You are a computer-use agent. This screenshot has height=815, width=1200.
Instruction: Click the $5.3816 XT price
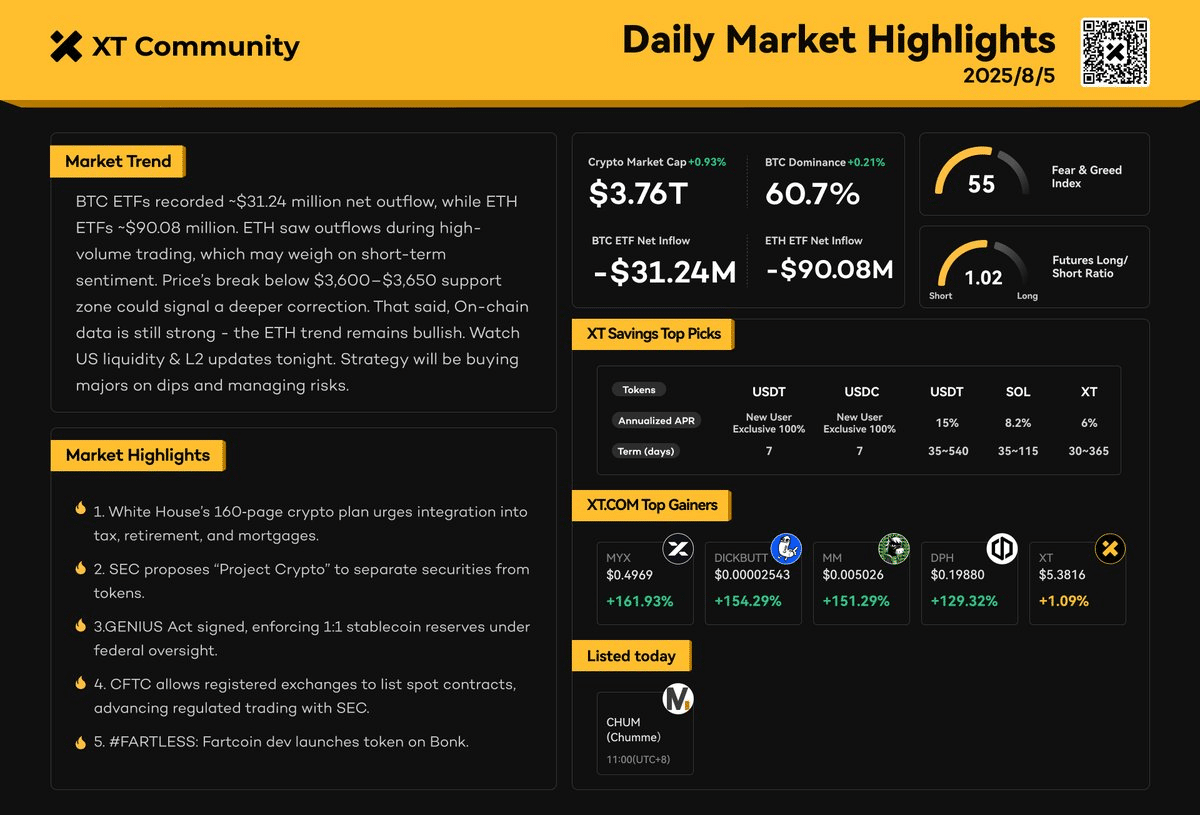(x=1062, y=575)
